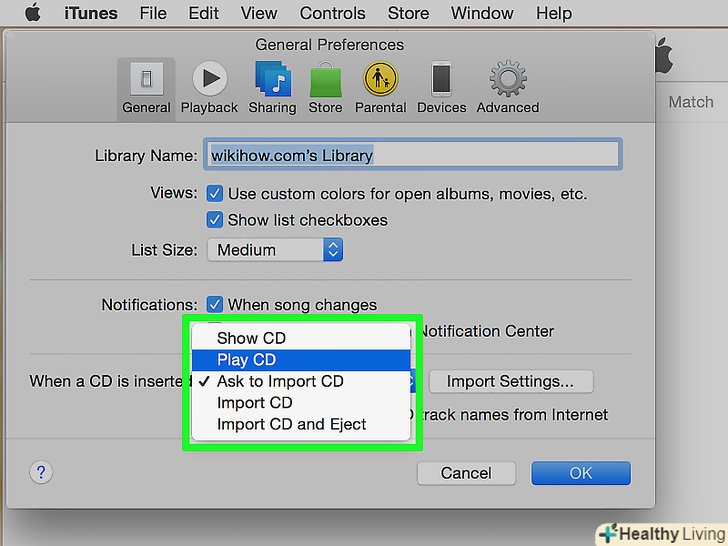
Task: Open Parental controls preferences icon
Action: (381, 79)
